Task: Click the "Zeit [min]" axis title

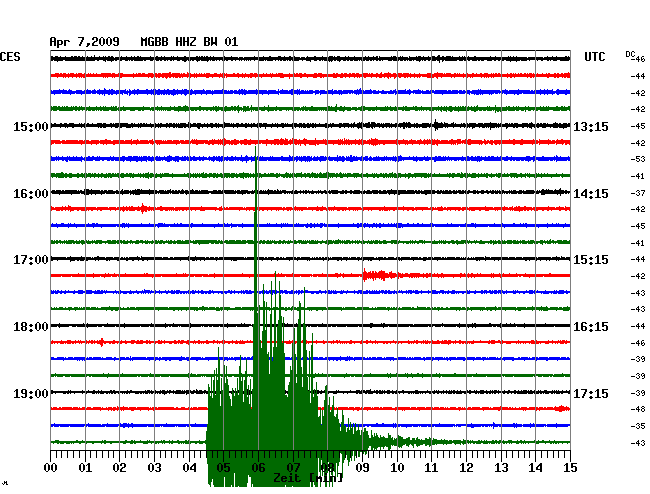Action: pyautogui.click(x=308, y=478)
